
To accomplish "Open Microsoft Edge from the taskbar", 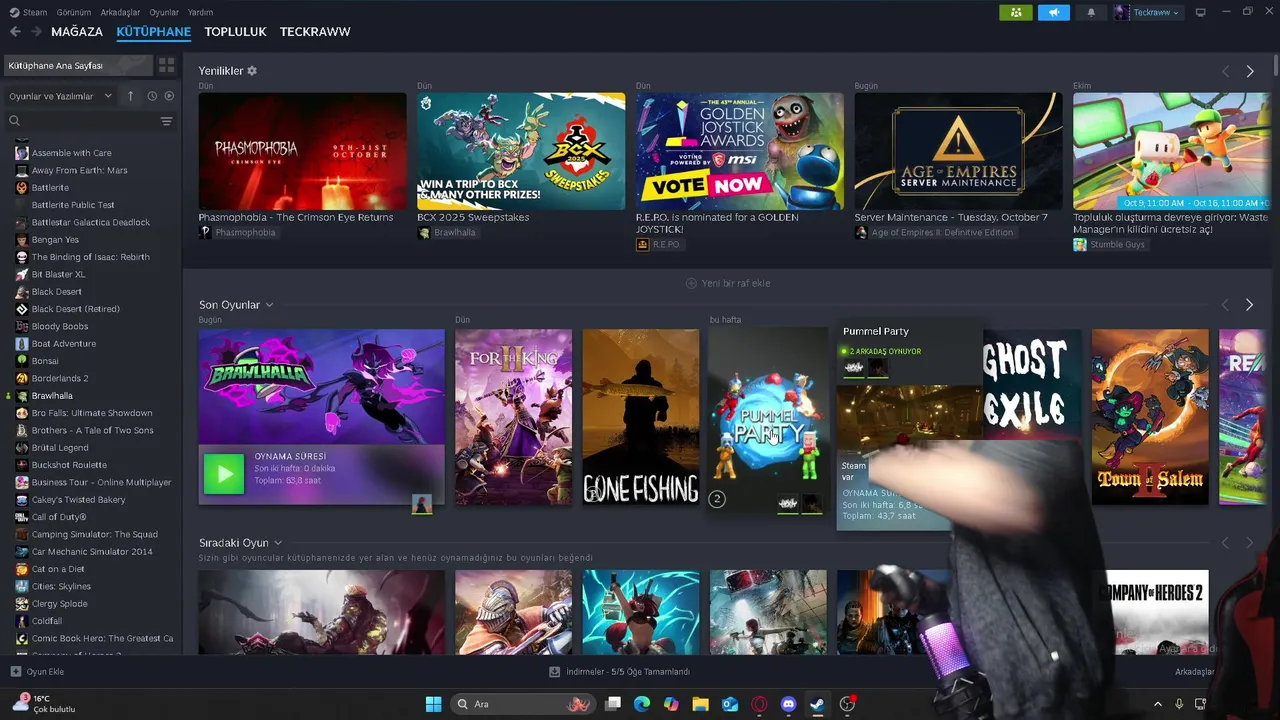I will click(642, 704).
